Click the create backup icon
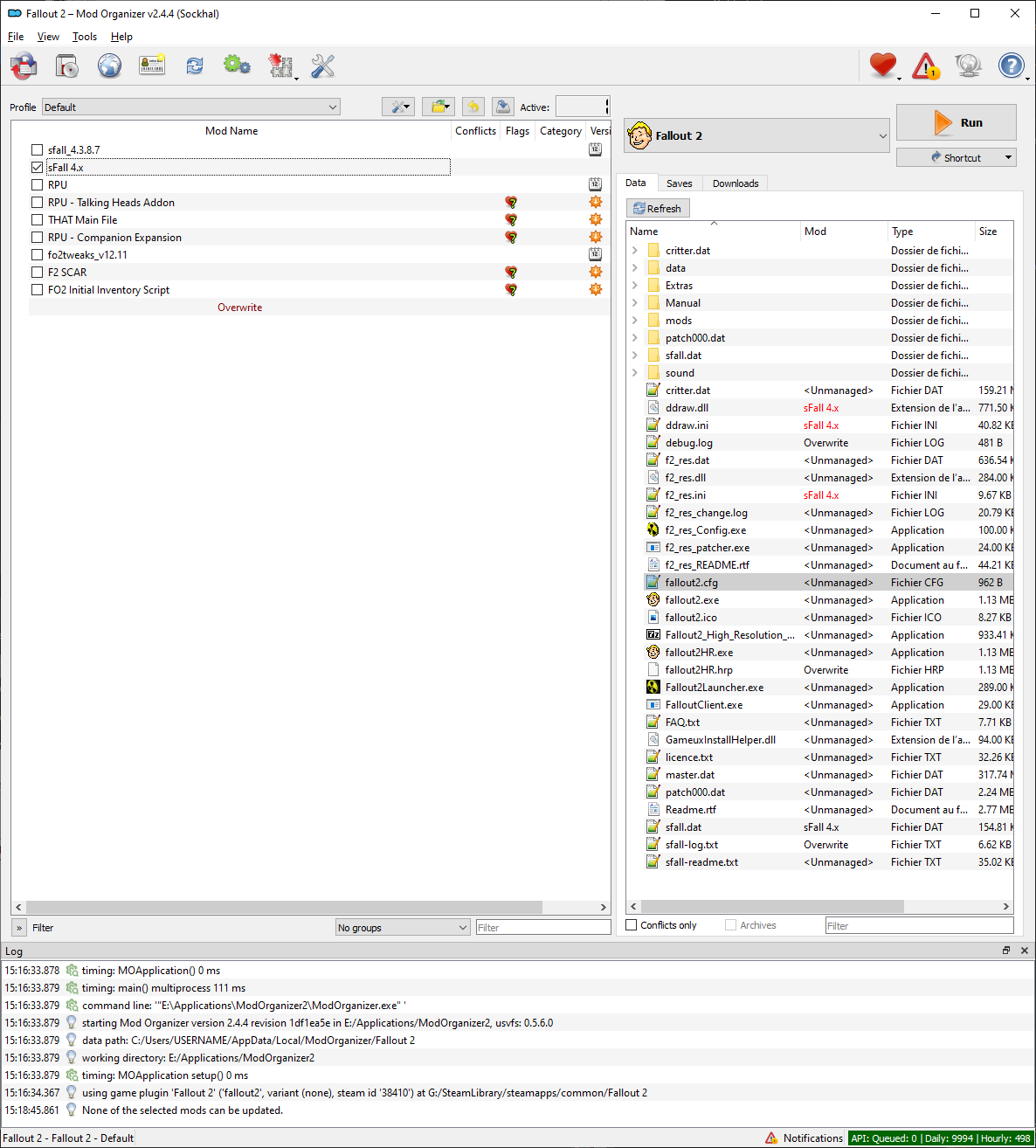Screen dimensions: 1036x1148 [502, 107]
